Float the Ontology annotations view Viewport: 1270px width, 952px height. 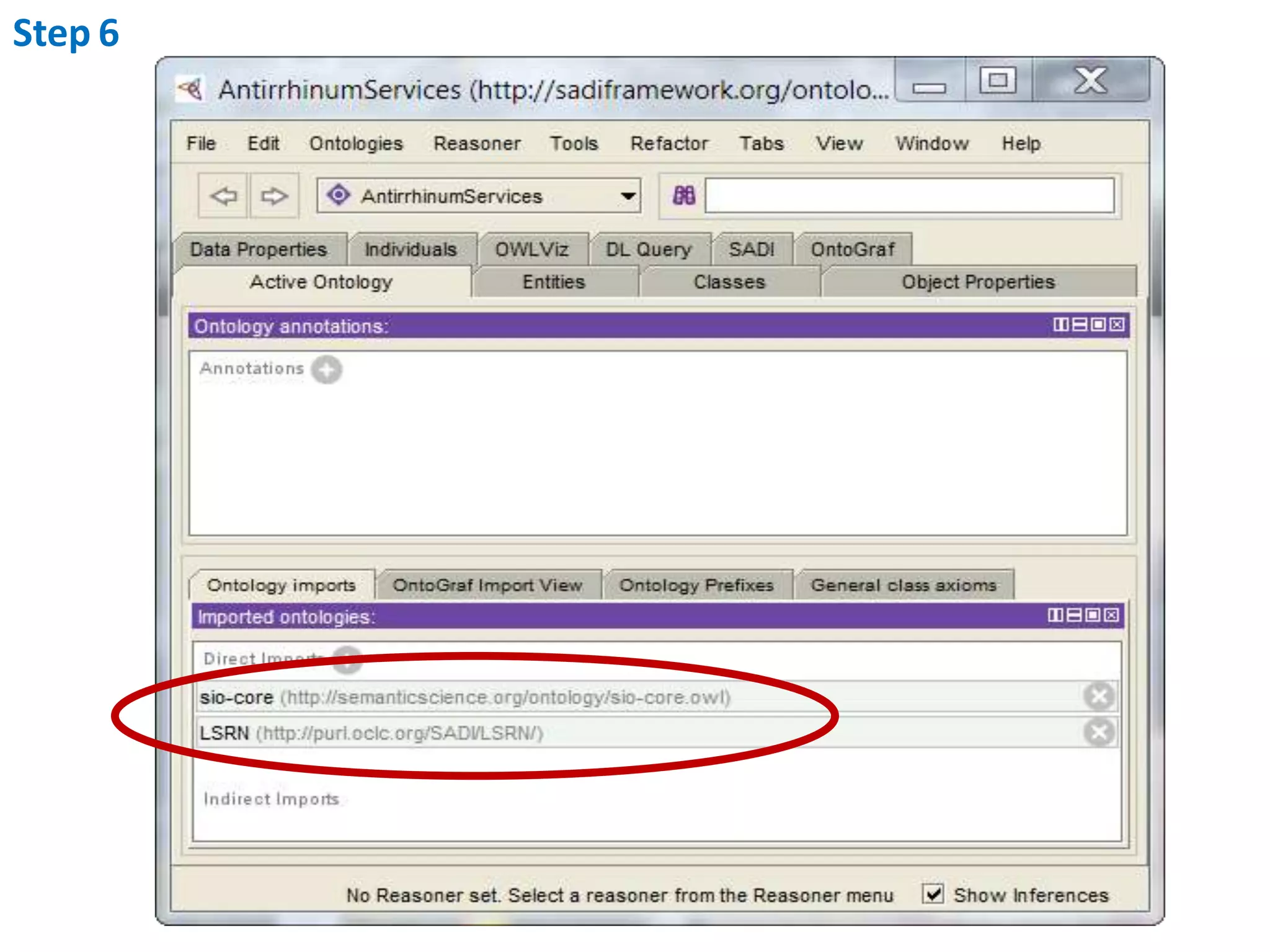click(x=1099, y=325)
